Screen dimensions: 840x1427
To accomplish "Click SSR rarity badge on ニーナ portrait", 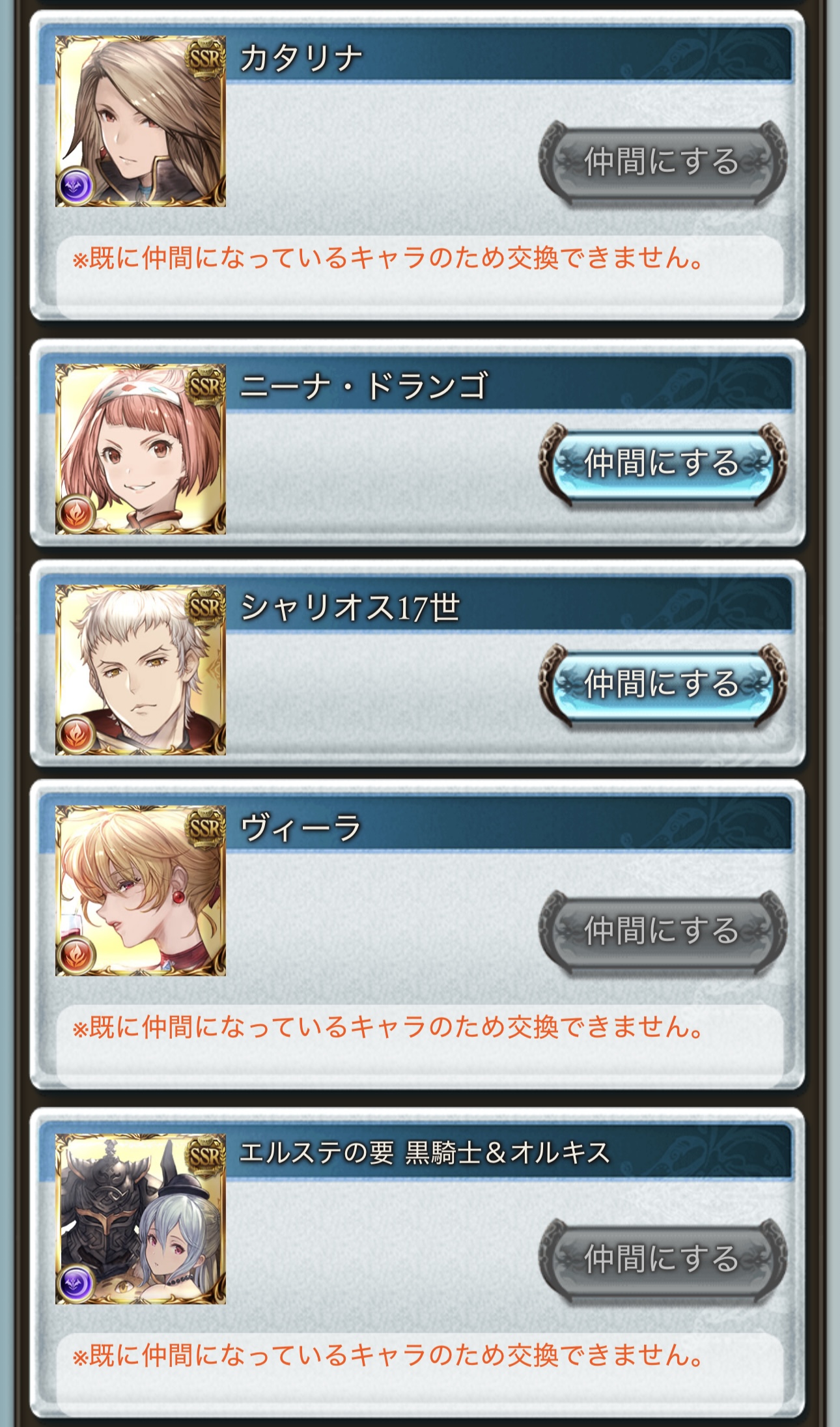I will point(205,388).
